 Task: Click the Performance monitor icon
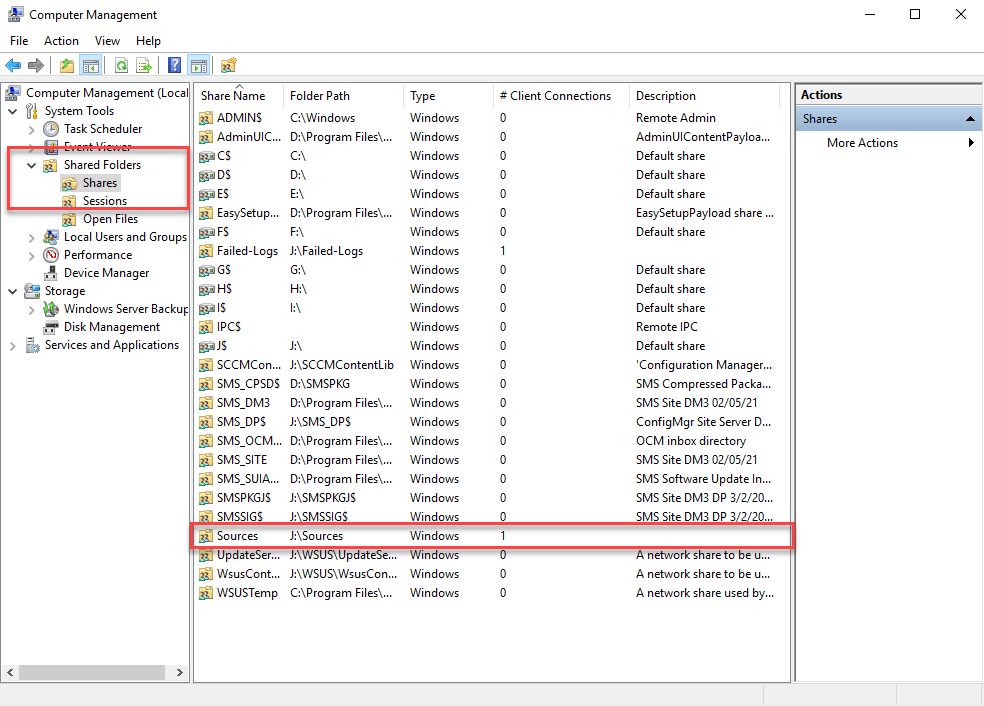[51, 255]
